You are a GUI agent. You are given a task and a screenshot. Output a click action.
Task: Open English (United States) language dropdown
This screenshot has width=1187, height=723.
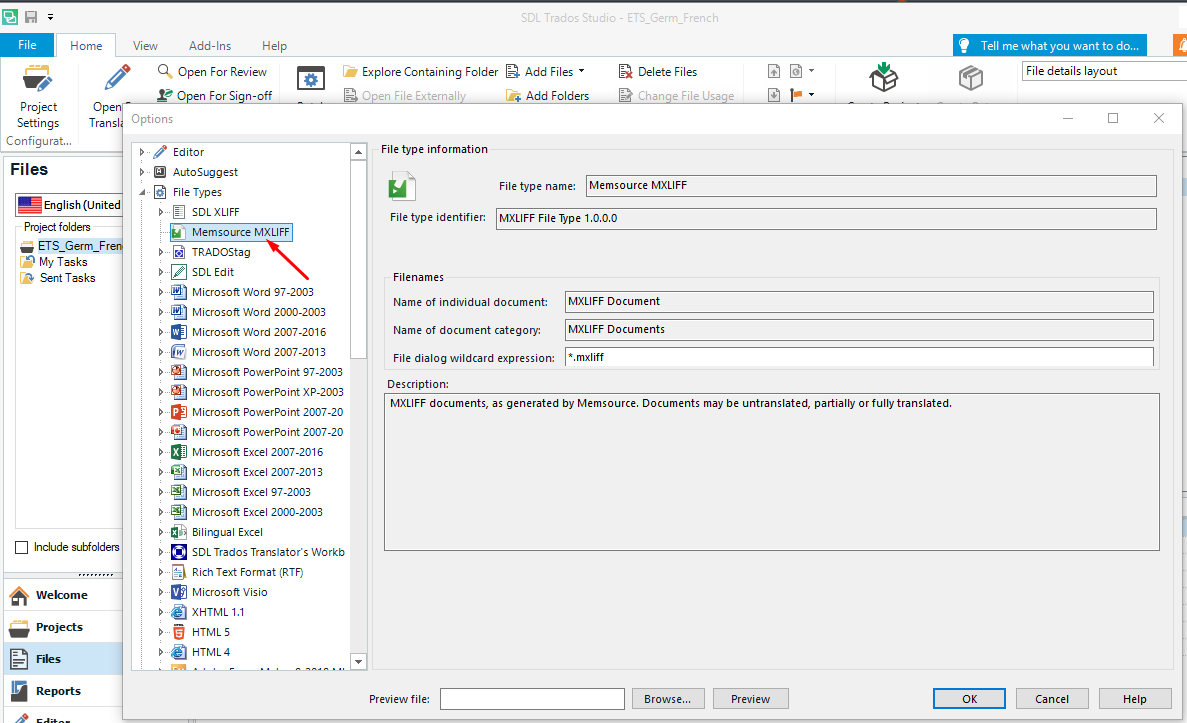[70, 204]
